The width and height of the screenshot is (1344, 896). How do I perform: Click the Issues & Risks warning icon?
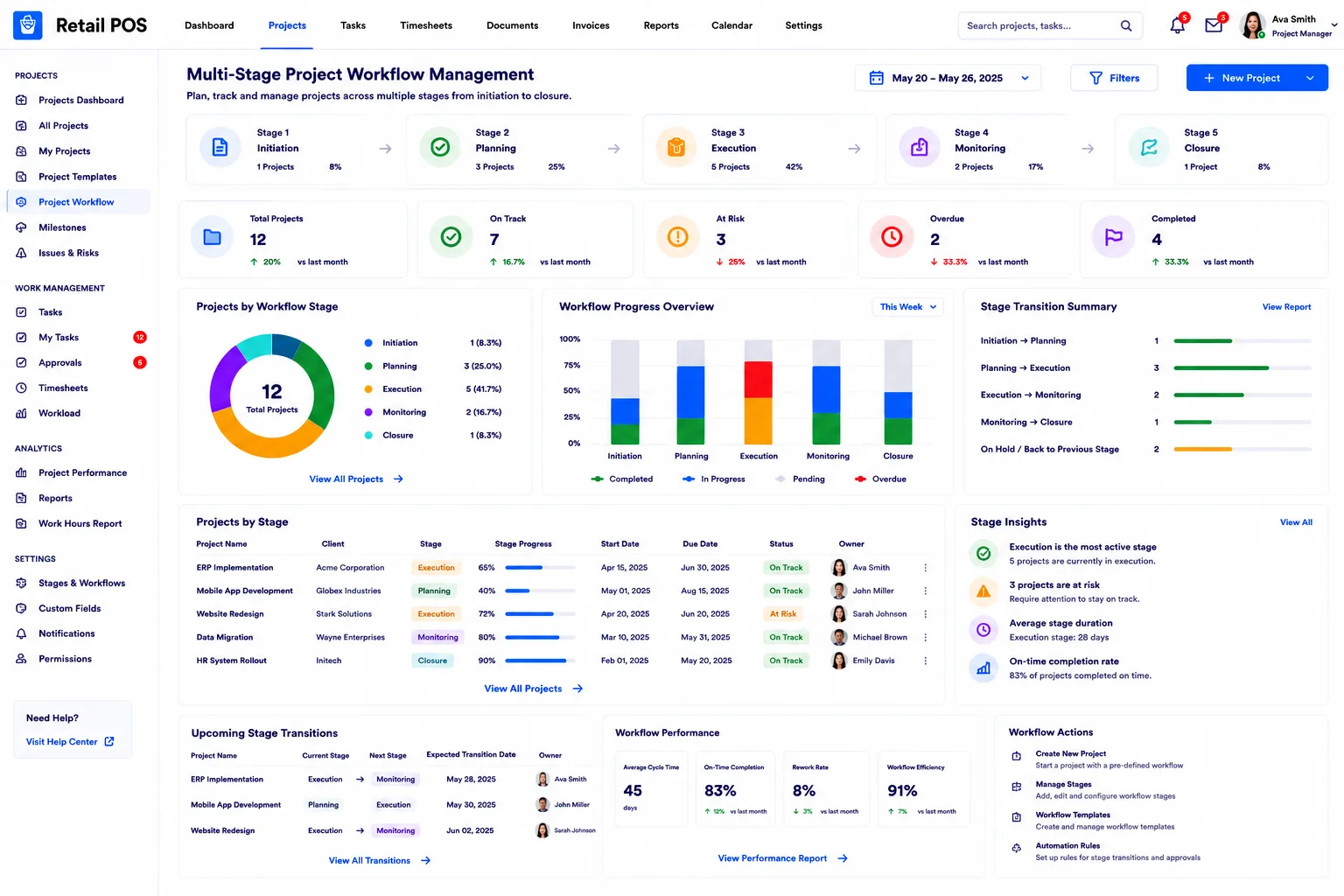tap(21, 253)
